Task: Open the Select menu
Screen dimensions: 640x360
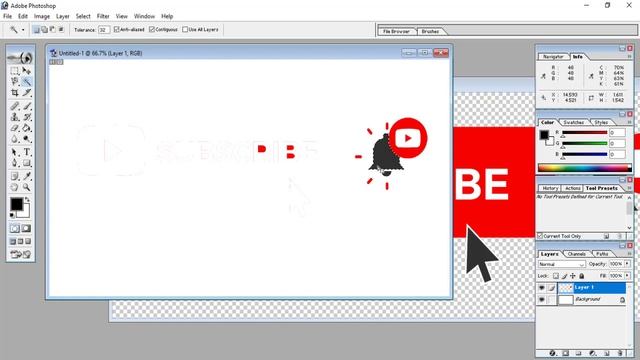Action: point(83,16)
